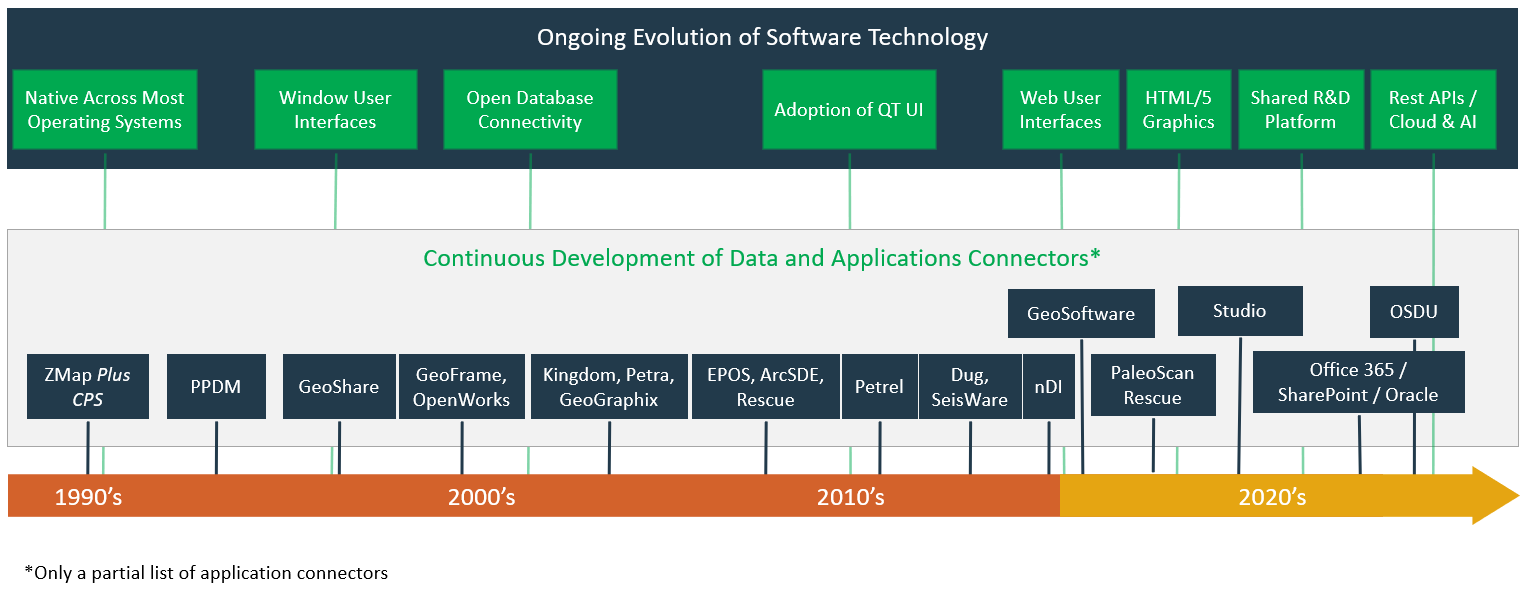Image resolution: width=1530 pixels, height=591 pixels.
Task: Select the 'Petrel' connector box
Action: click(x=879, y=386)
